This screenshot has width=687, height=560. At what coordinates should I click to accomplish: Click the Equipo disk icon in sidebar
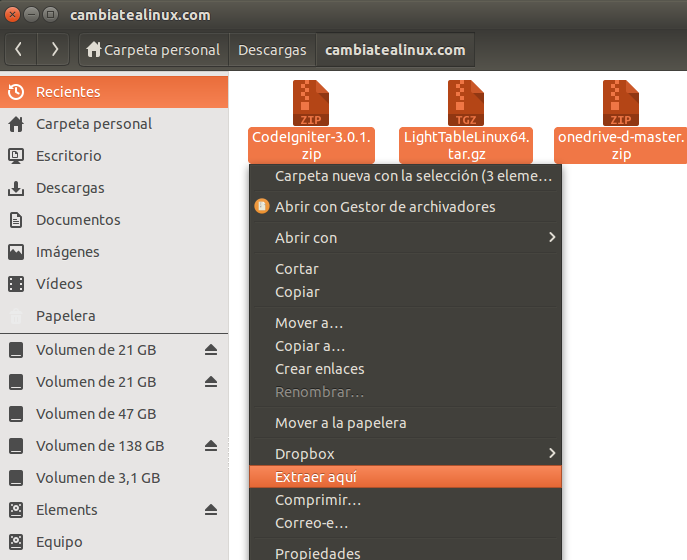[16, 542]
